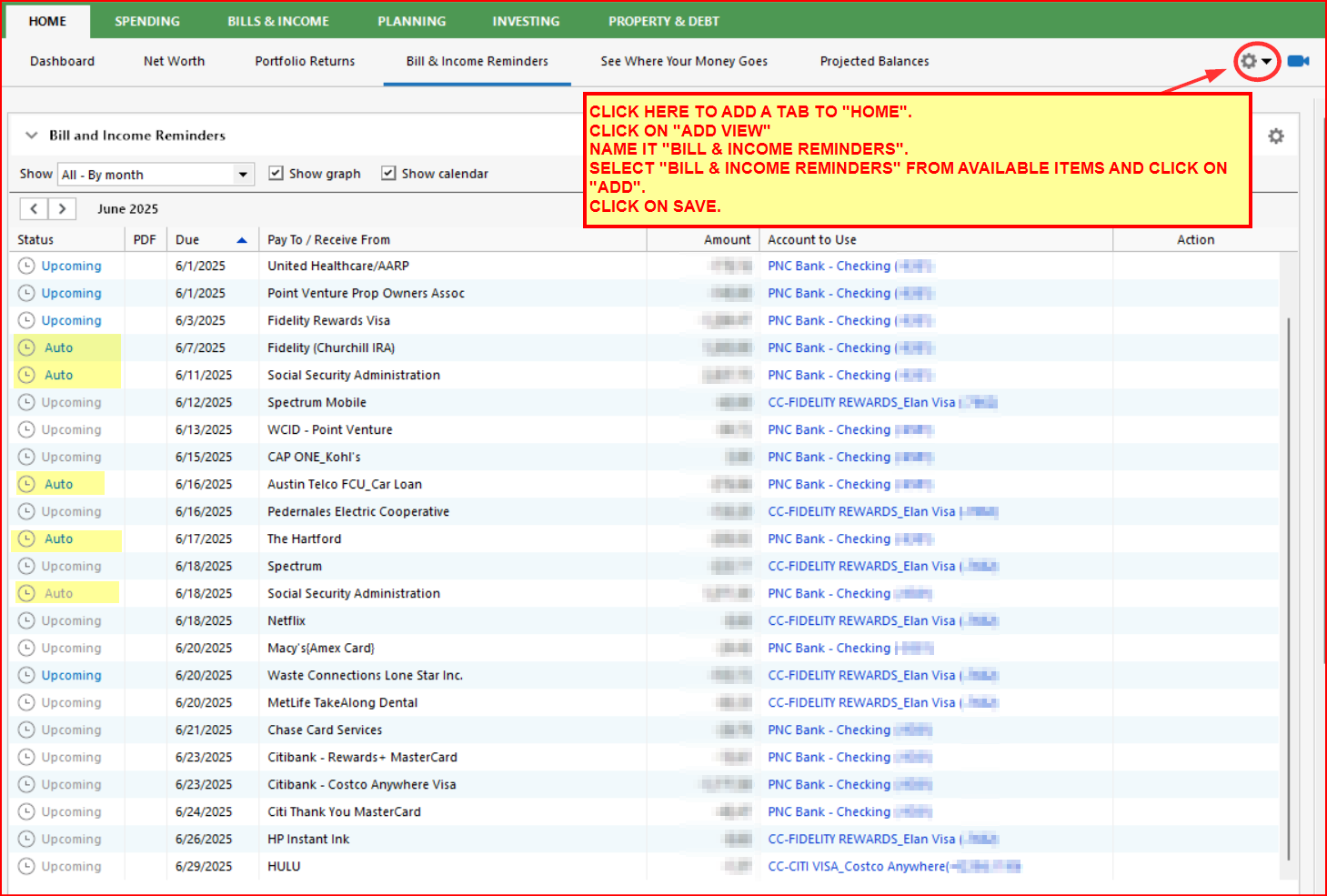Image resolution: width=1327 pixels, height=896 pixels.
Task: Go to the next month
Action: click(x=61, y=208)
